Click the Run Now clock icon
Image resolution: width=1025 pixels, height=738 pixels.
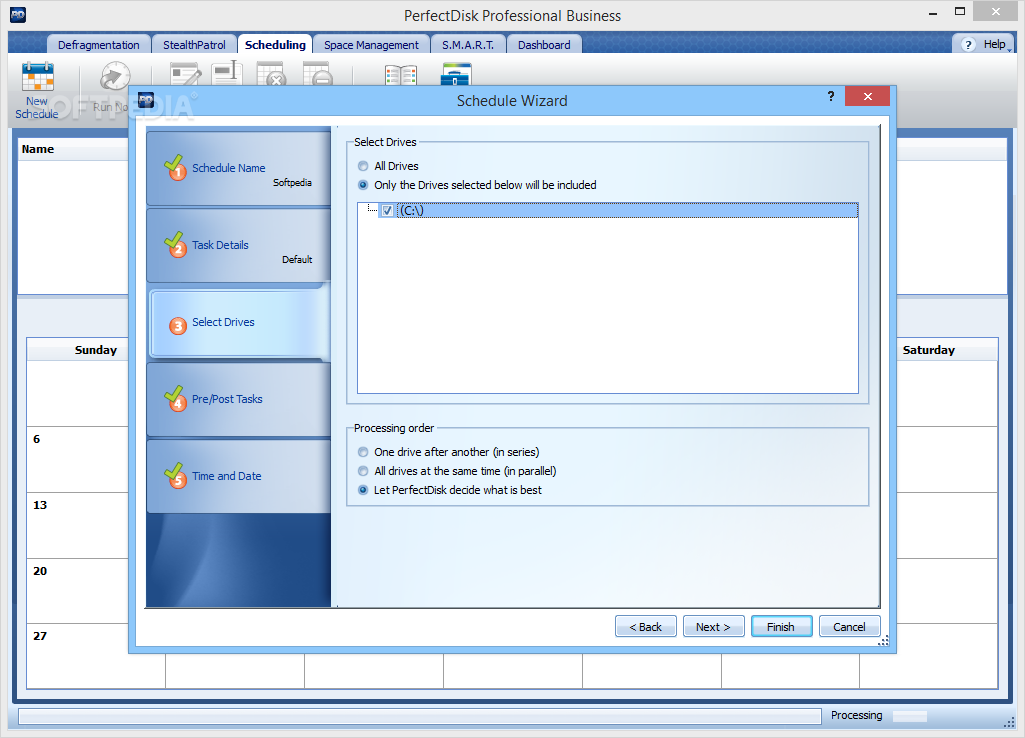[115, 76]
